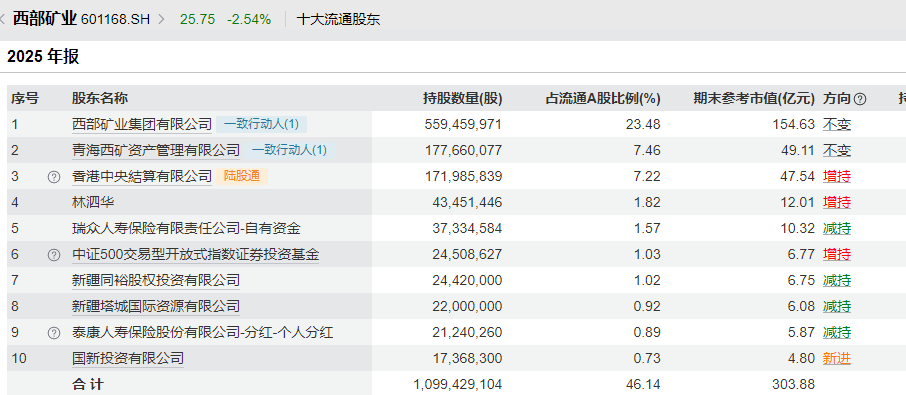
Task: Click total shares 1,099,429,104
Action: pos(458,385)
